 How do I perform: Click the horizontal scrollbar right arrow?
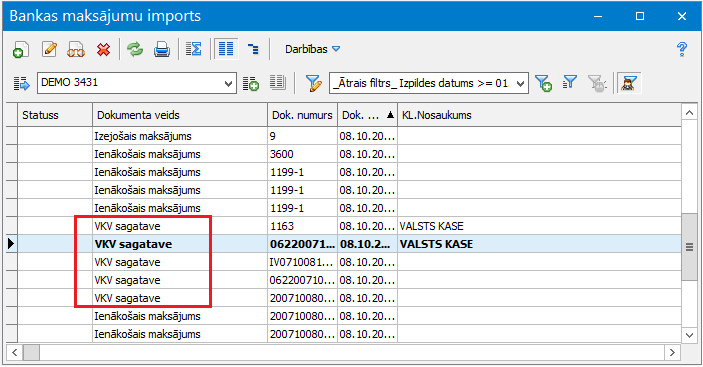tap(672, 352)
